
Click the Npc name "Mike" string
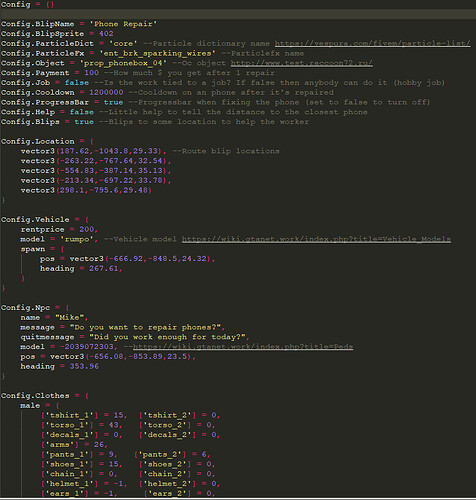pyautogui.click(x=69, y=317)
